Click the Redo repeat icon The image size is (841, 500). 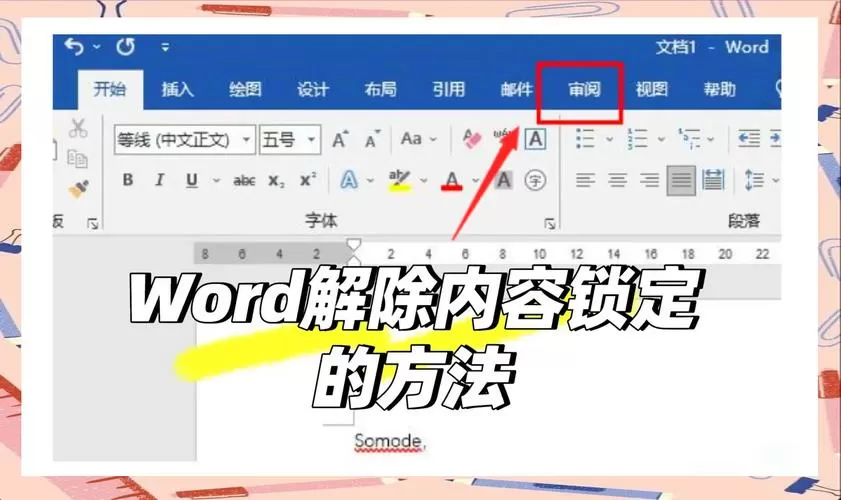(x=126, y=47)
